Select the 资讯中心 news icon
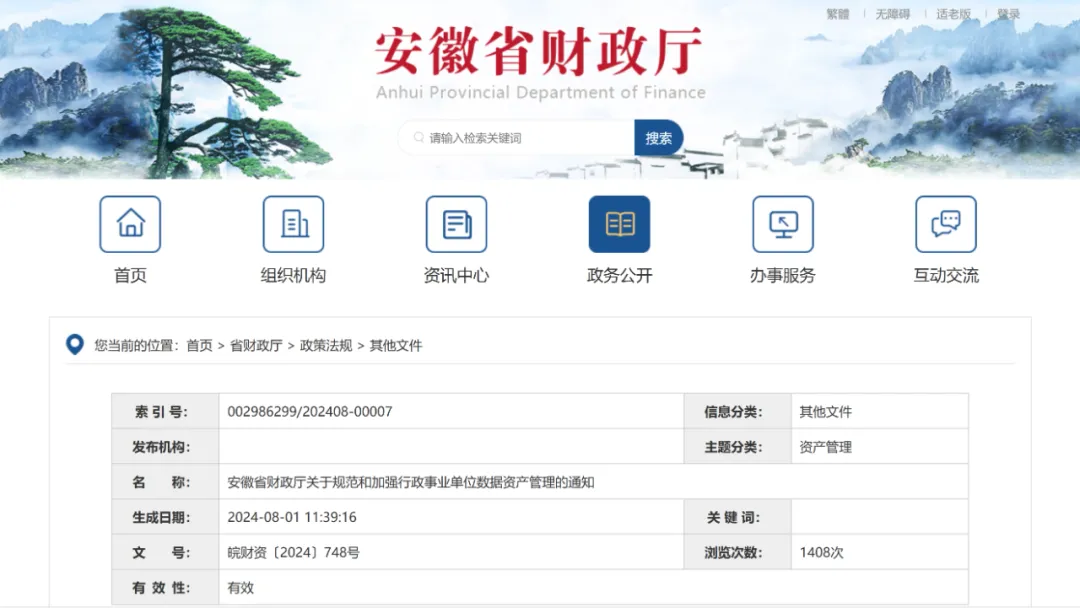Viewport: 1080px width, 608px height. (x=456, y=224)
